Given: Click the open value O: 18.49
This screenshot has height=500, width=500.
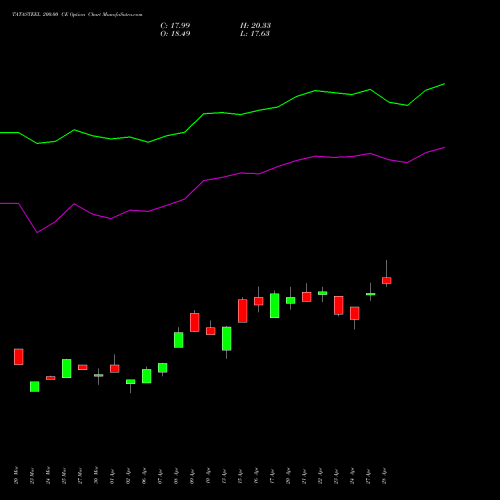Looking at the screenshot, I should (x=175, y=34).
